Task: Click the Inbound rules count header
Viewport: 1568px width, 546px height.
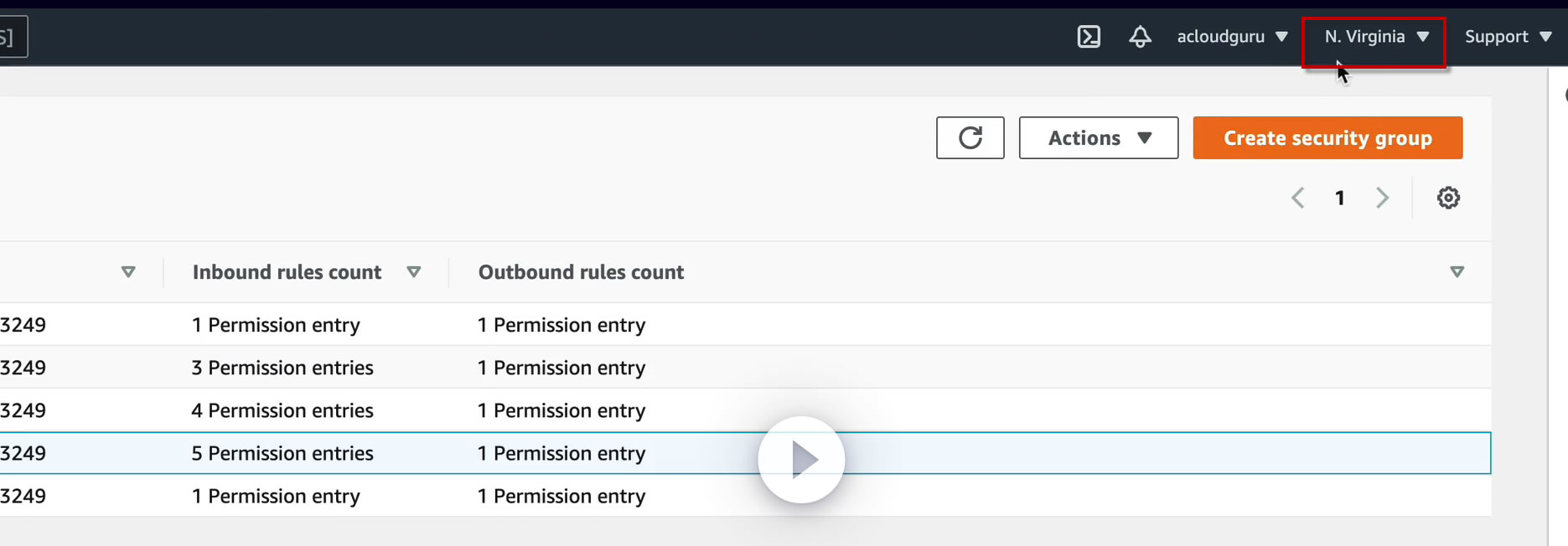Action: (287, 272)
